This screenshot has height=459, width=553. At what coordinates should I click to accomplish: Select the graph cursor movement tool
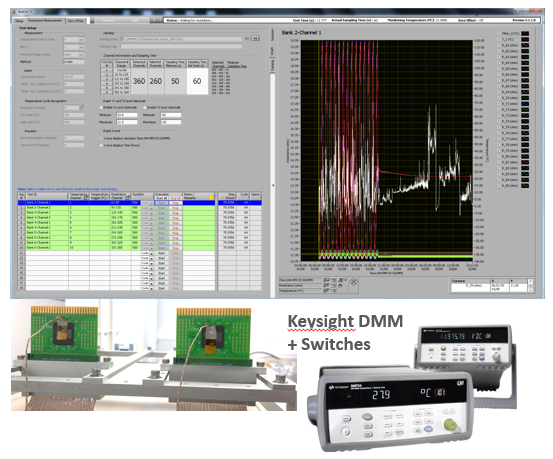tap(346, 280)
